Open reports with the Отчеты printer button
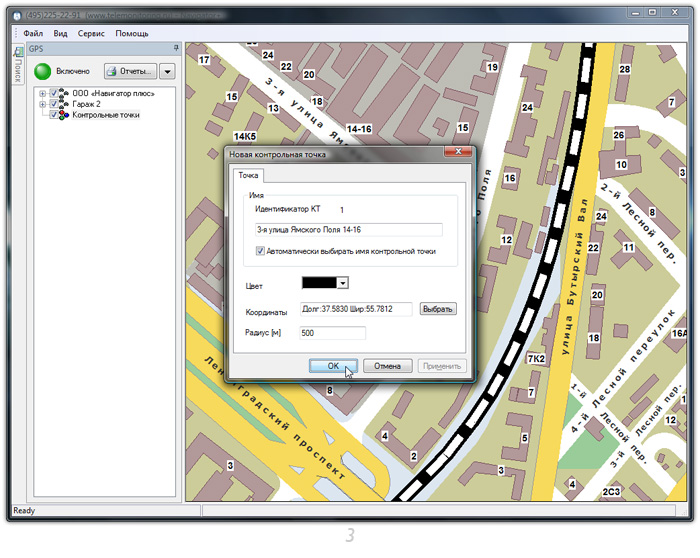 tap(131, 71)
